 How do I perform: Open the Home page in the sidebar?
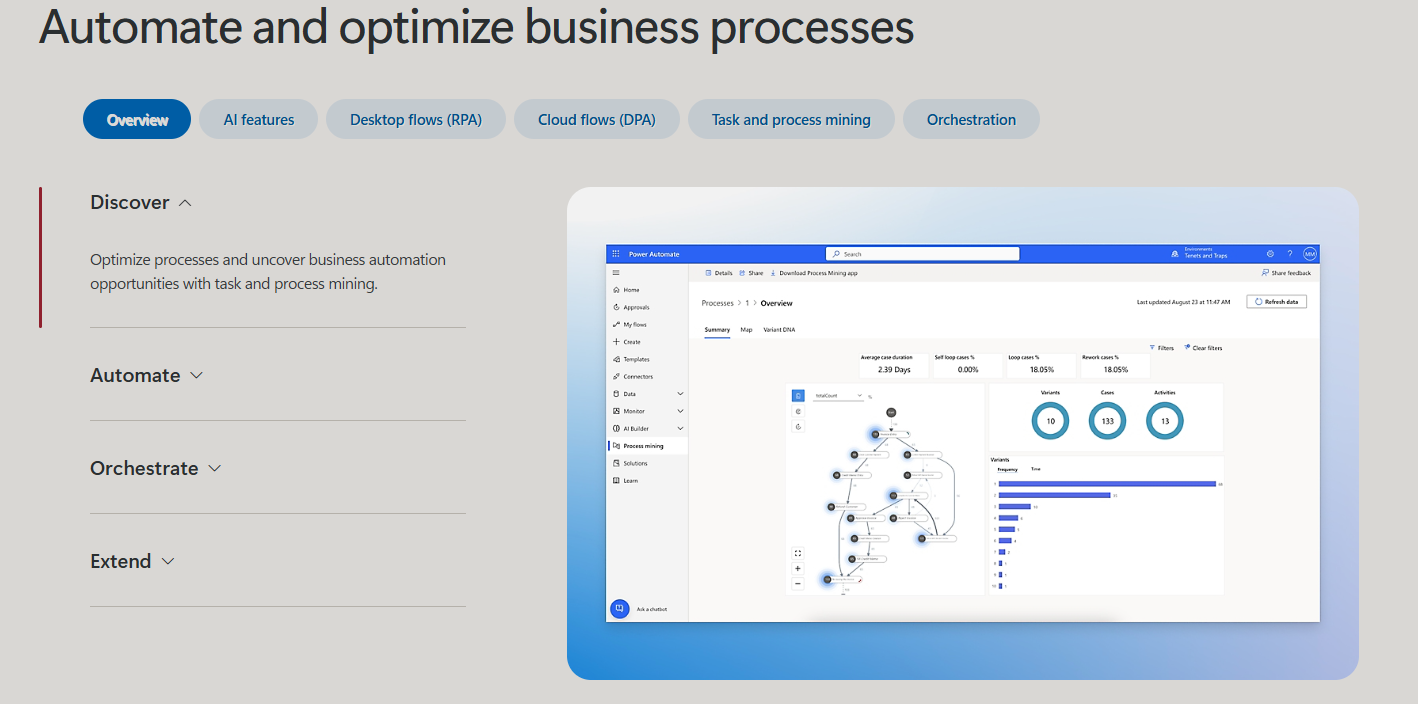(632, 290)
